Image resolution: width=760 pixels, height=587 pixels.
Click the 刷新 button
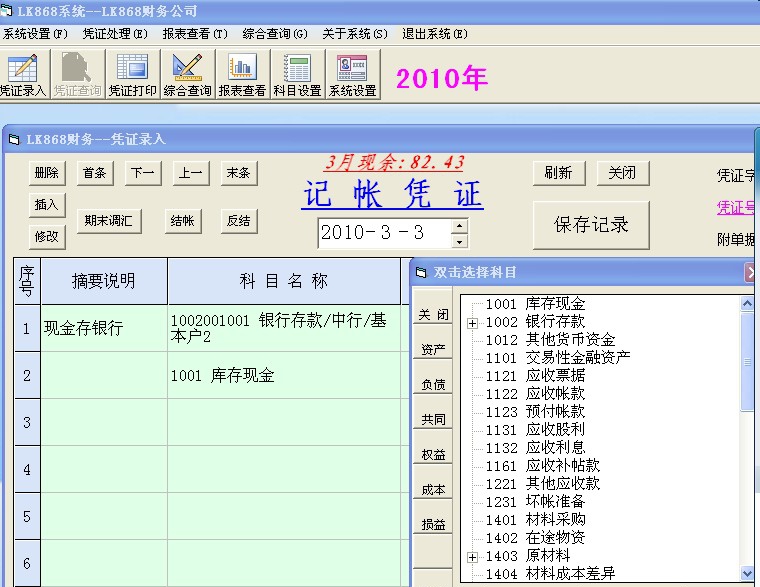(x=559, y=173)
